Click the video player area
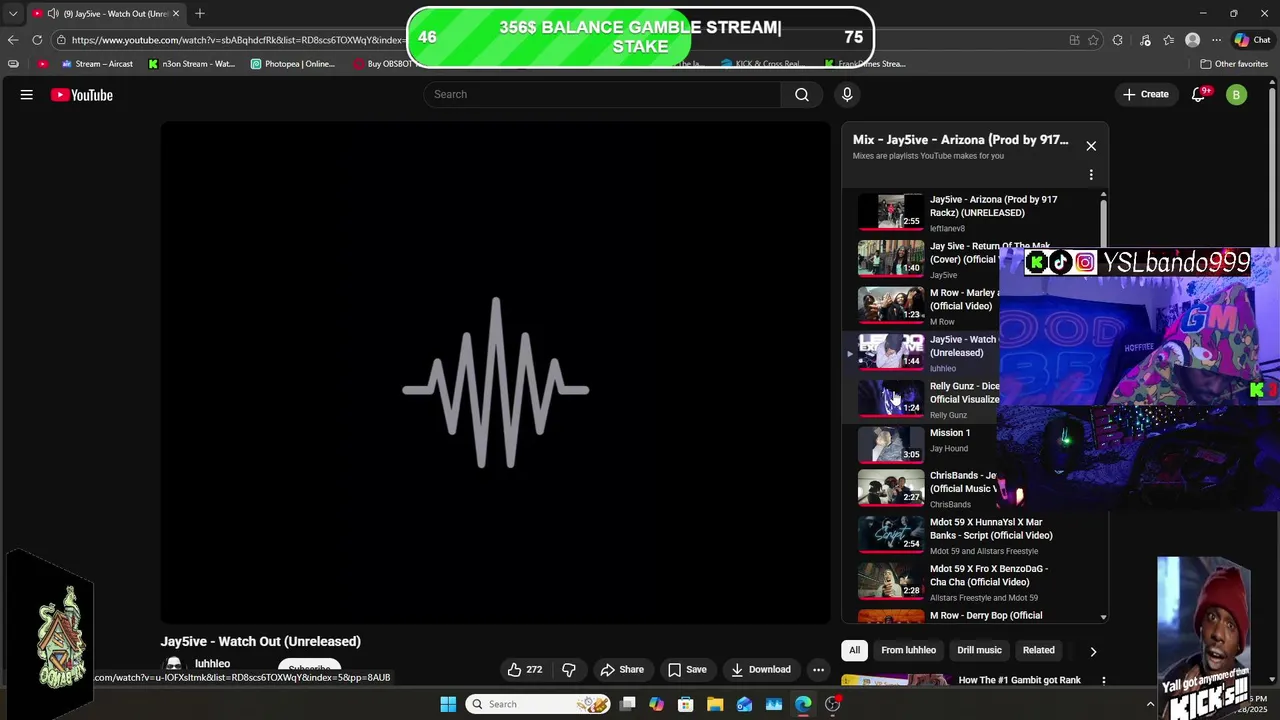Viewport: 1280px width, 720px height. (495, 373)
